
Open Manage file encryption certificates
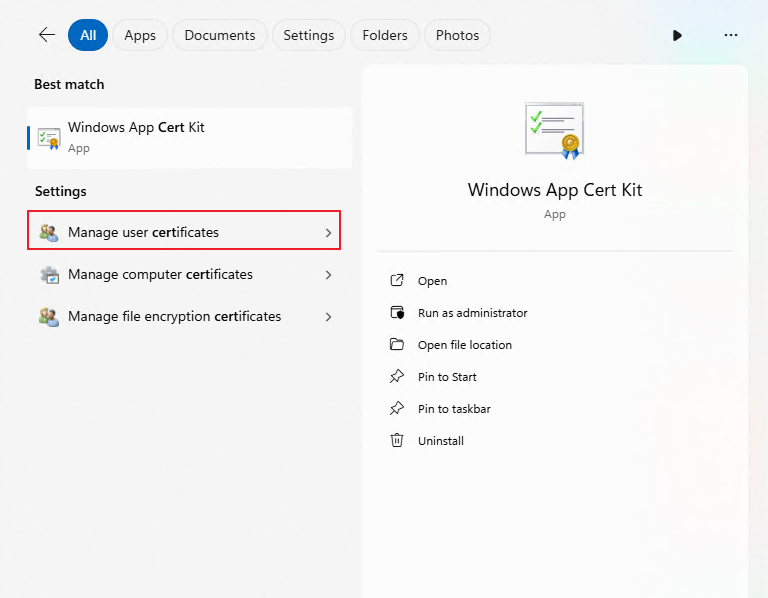(184, 316)
